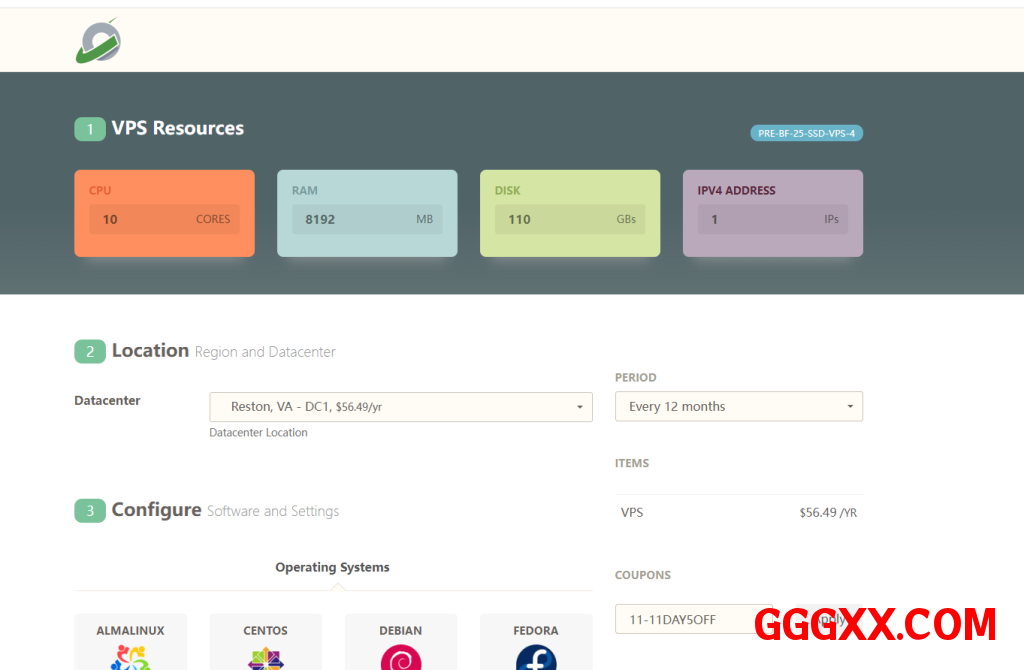Select the Fedora operating system icon

coord(536,655)
